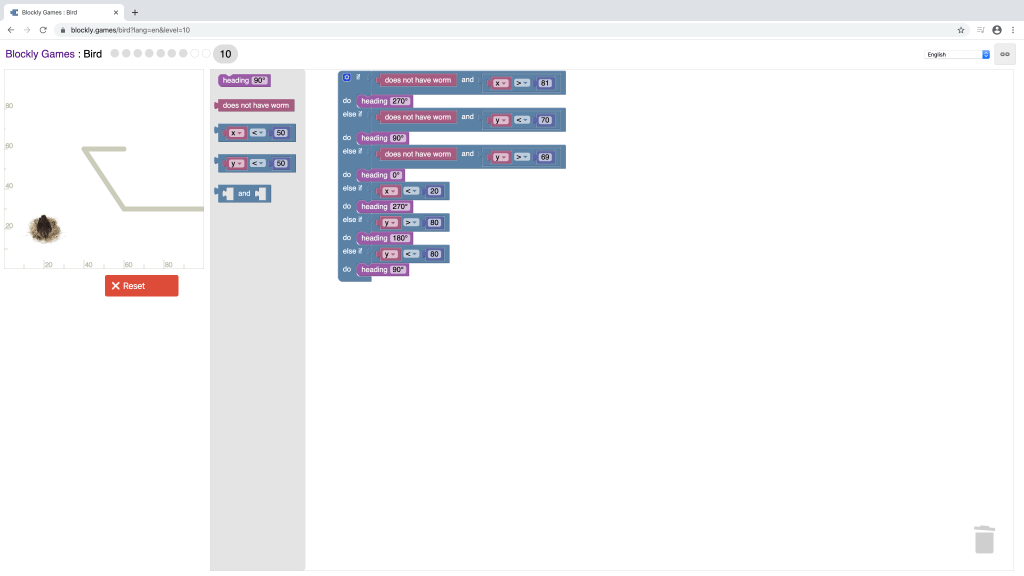Open the y dropdown in the toolbox y < 50 block
Image resolution: width=1024 pixels, height=576 pixels.
click(x=236, y=163)
